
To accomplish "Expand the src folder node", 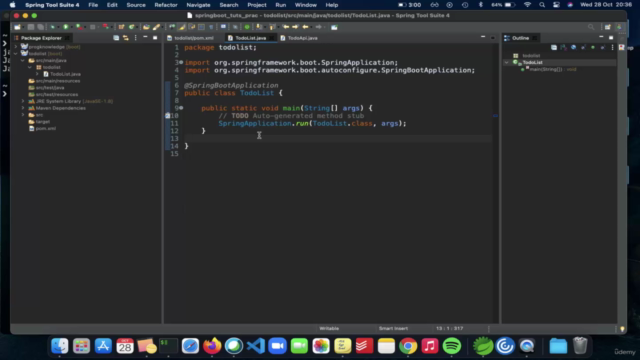I will tap(23, 115).
